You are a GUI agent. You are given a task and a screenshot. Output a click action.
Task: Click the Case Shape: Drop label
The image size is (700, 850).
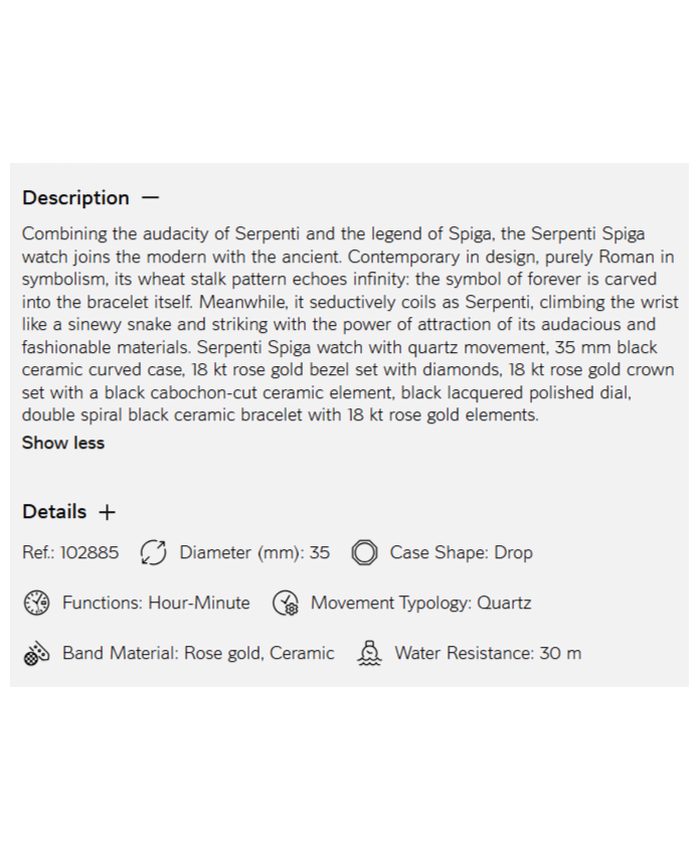click(x=461, y=553)
